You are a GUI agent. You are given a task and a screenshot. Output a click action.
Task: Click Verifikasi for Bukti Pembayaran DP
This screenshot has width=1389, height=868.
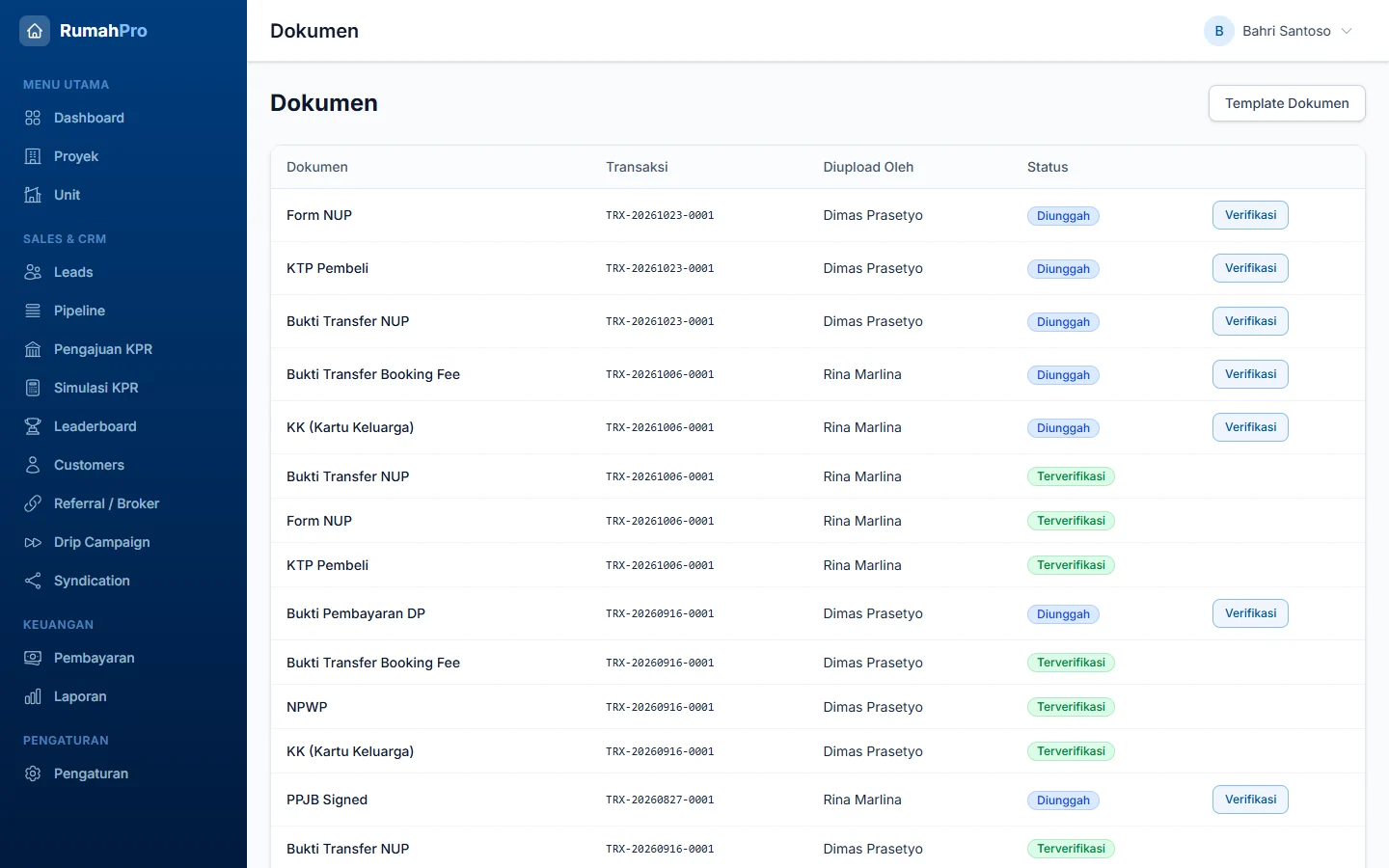1250,613
